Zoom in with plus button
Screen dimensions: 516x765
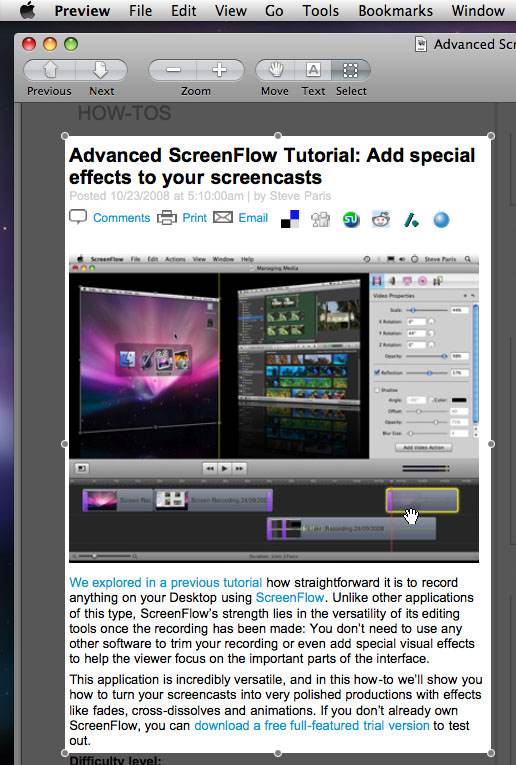coord(219,70)
